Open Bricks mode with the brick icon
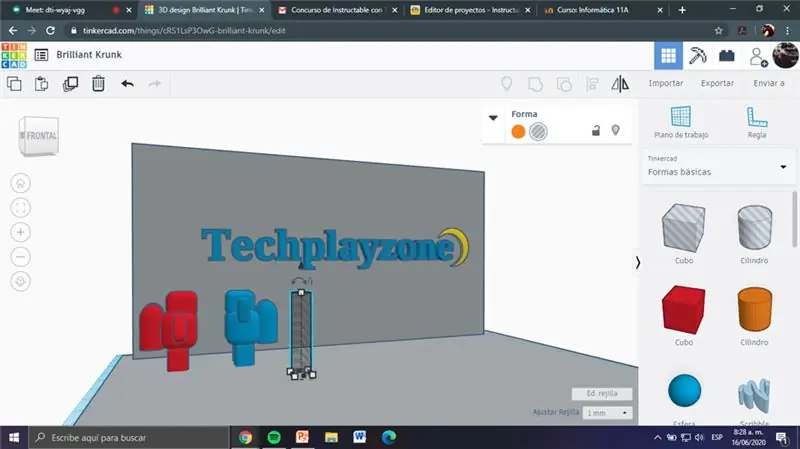 (x=727, y=56)
